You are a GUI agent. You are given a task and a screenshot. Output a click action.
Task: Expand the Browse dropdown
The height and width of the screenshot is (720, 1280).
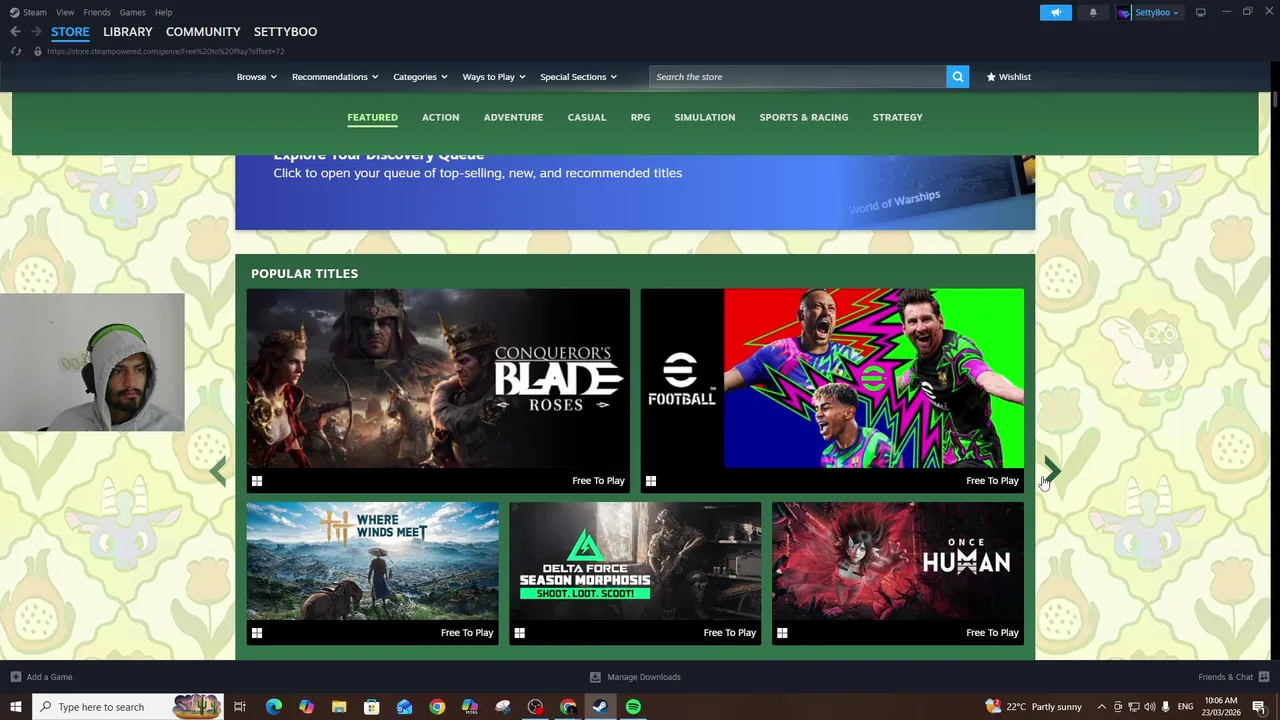tap(256, 77)
